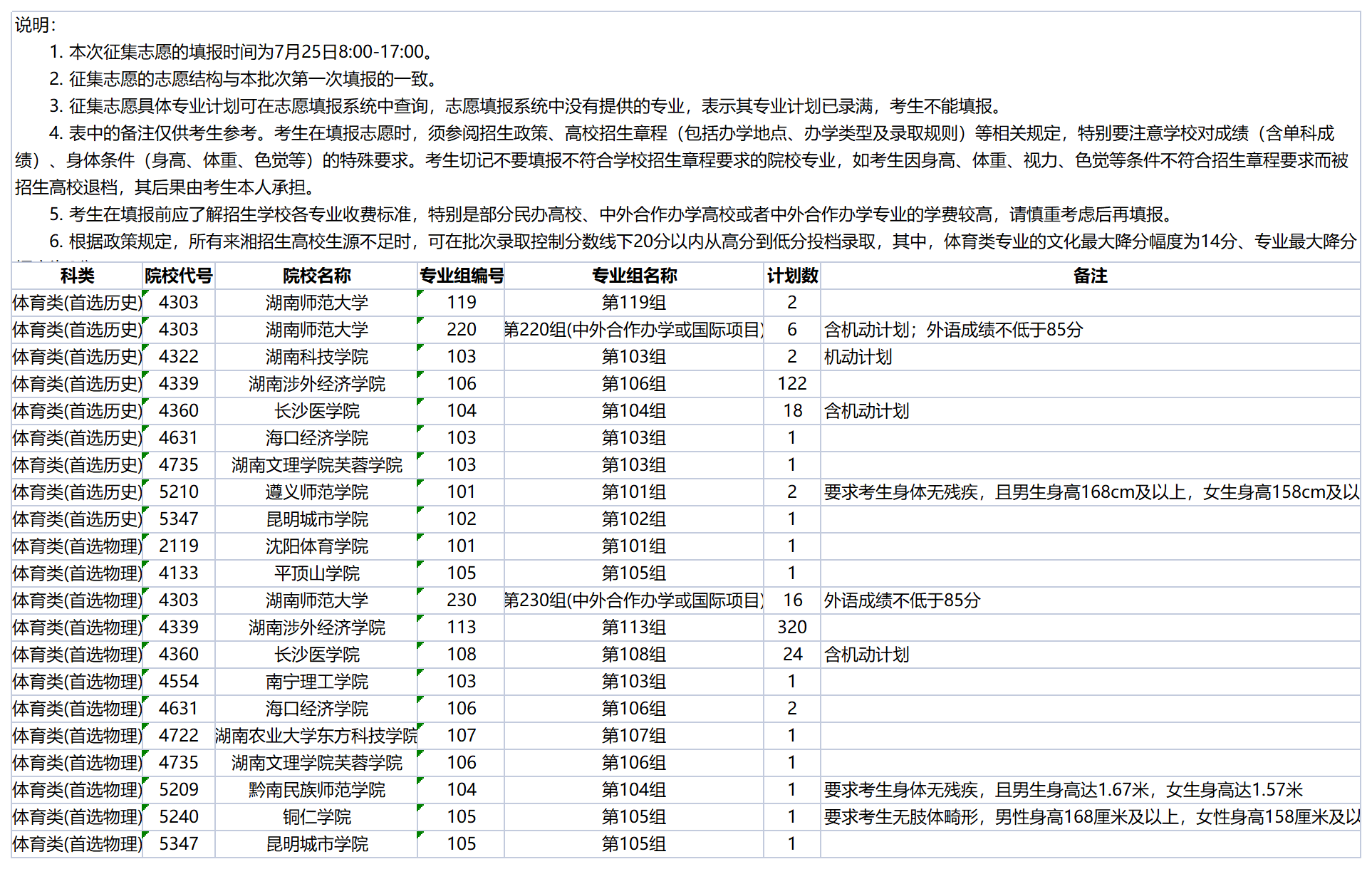1372x869 pixels.
Task: Select the 铜仁学院 cell
Action: pyautogui.click(x=316, y=817)
